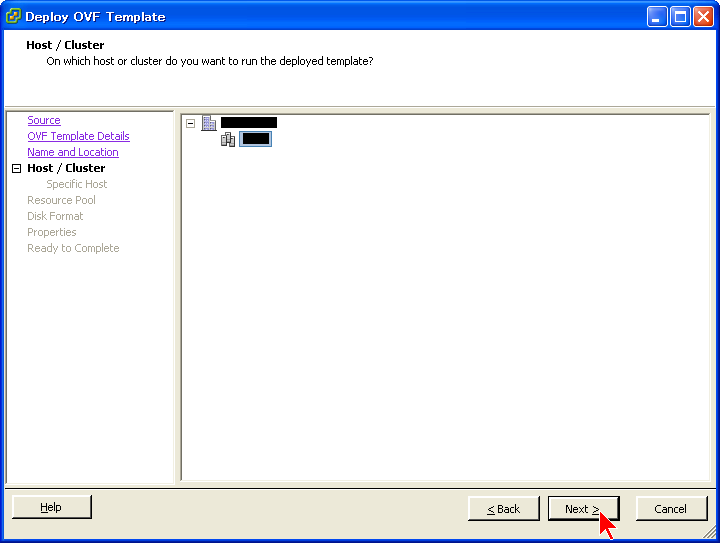
Task: Proceed with the Next button
Action: point(584,509)
